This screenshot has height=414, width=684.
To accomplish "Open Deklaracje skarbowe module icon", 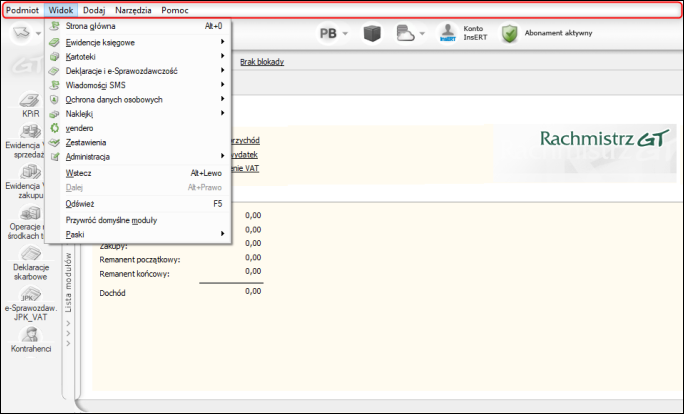I will 30,254.
